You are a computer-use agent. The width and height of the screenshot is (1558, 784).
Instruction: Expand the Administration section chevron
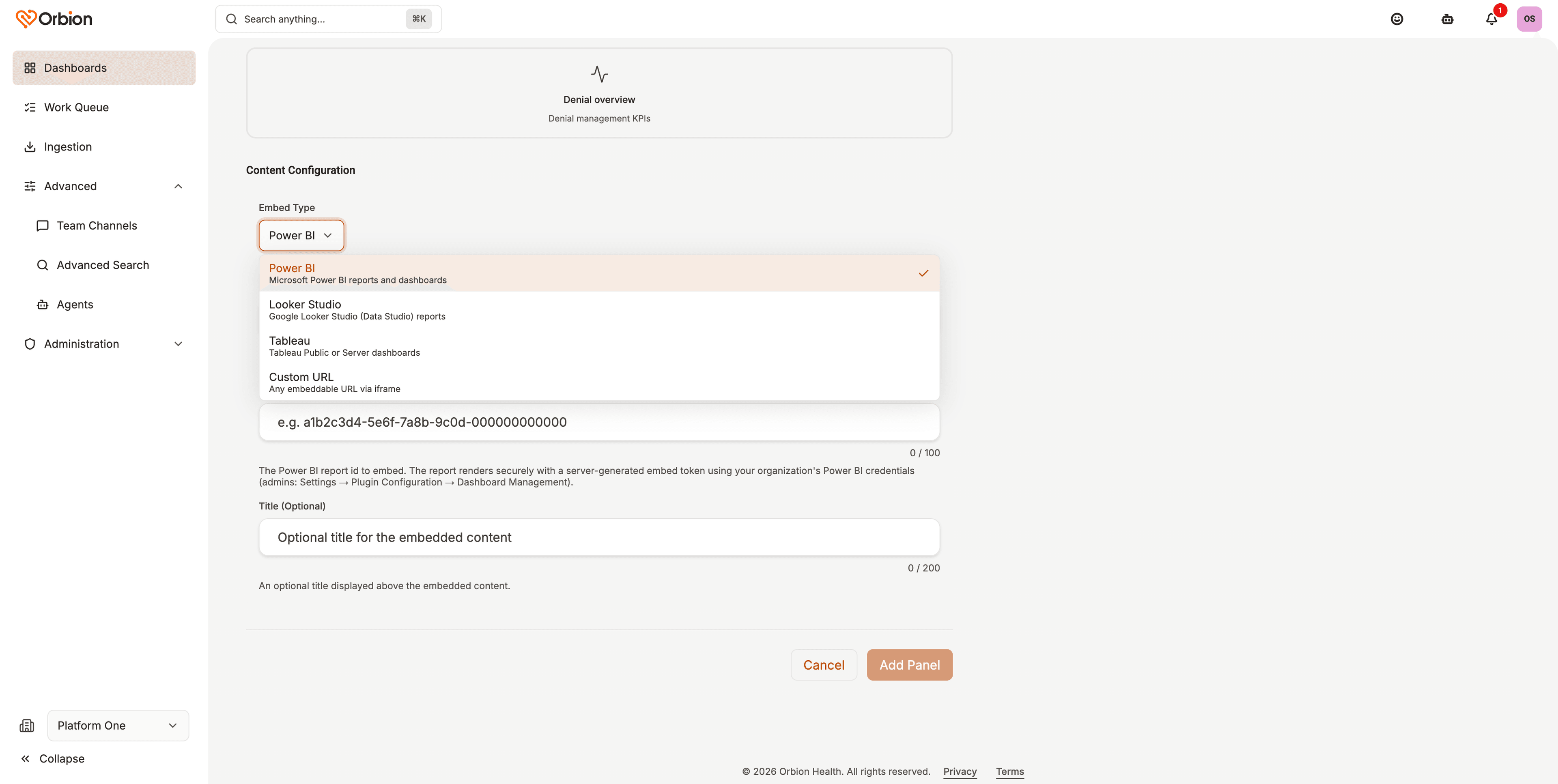tap(179, 344)
